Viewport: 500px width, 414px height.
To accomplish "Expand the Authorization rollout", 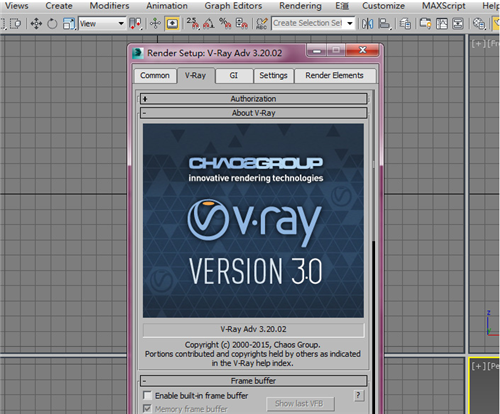I will (253, 99).
